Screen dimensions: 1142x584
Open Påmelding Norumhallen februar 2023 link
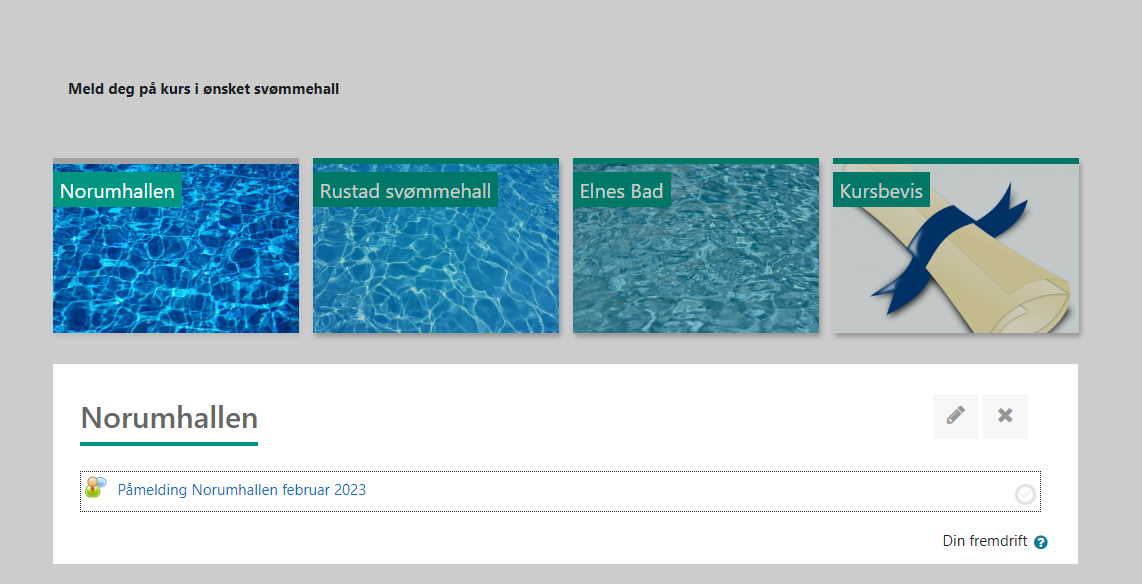pyautogui.click(x=242, y=490)
